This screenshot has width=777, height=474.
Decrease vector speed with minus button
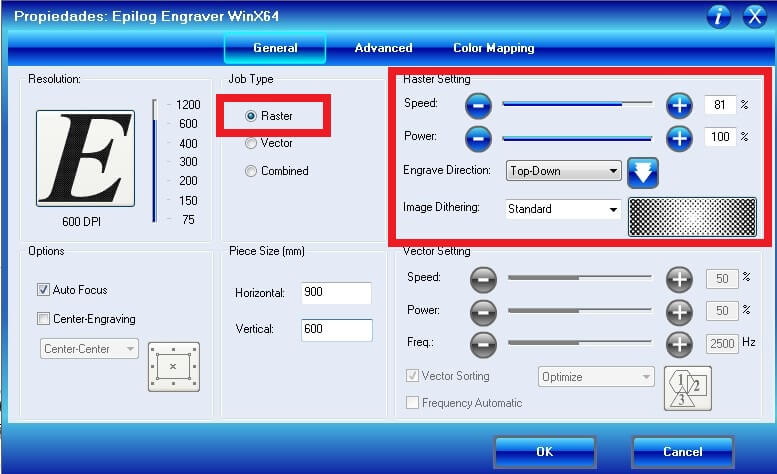click(x=483, y=279)
